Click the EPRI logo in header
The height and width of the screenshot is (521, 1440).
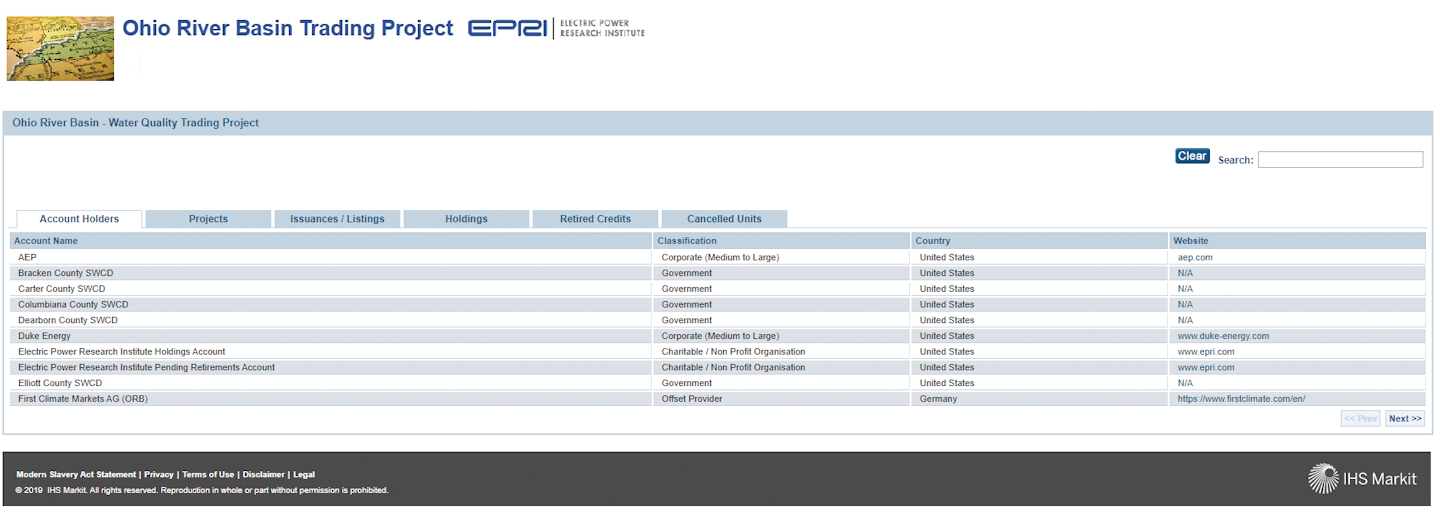[556, 28]
